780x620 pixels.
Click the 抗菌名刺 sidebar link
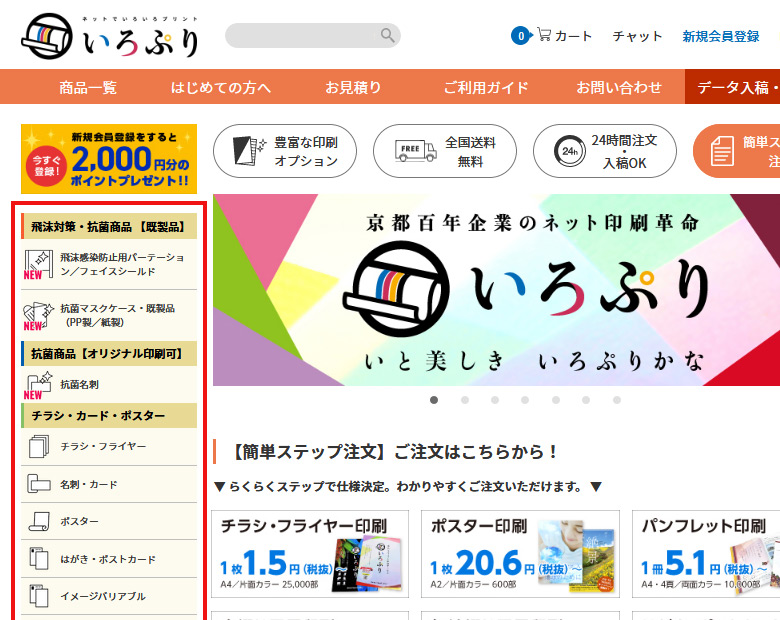80,384
